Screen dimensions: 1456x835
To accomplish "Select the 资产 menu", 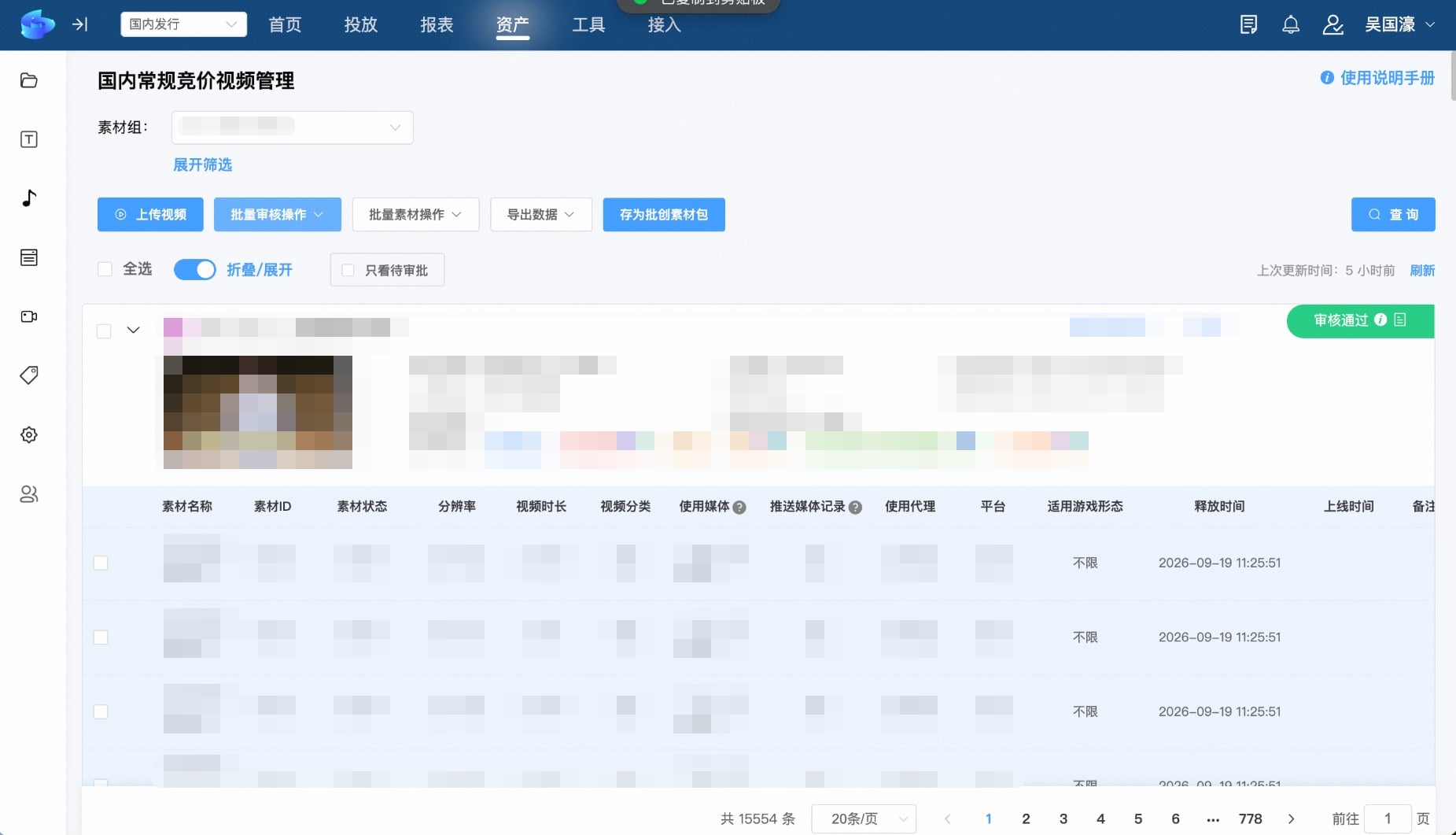I will [512, 24].
